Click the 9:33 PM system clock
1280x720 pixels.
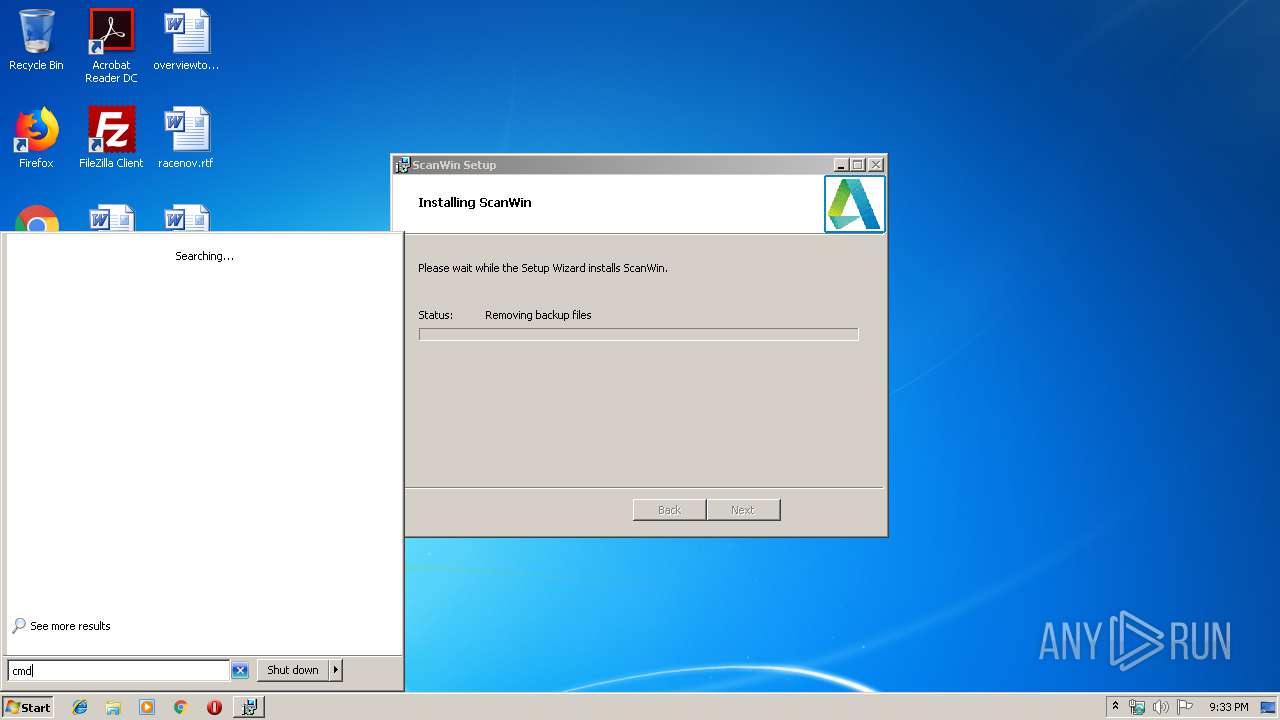point(1229,707)
